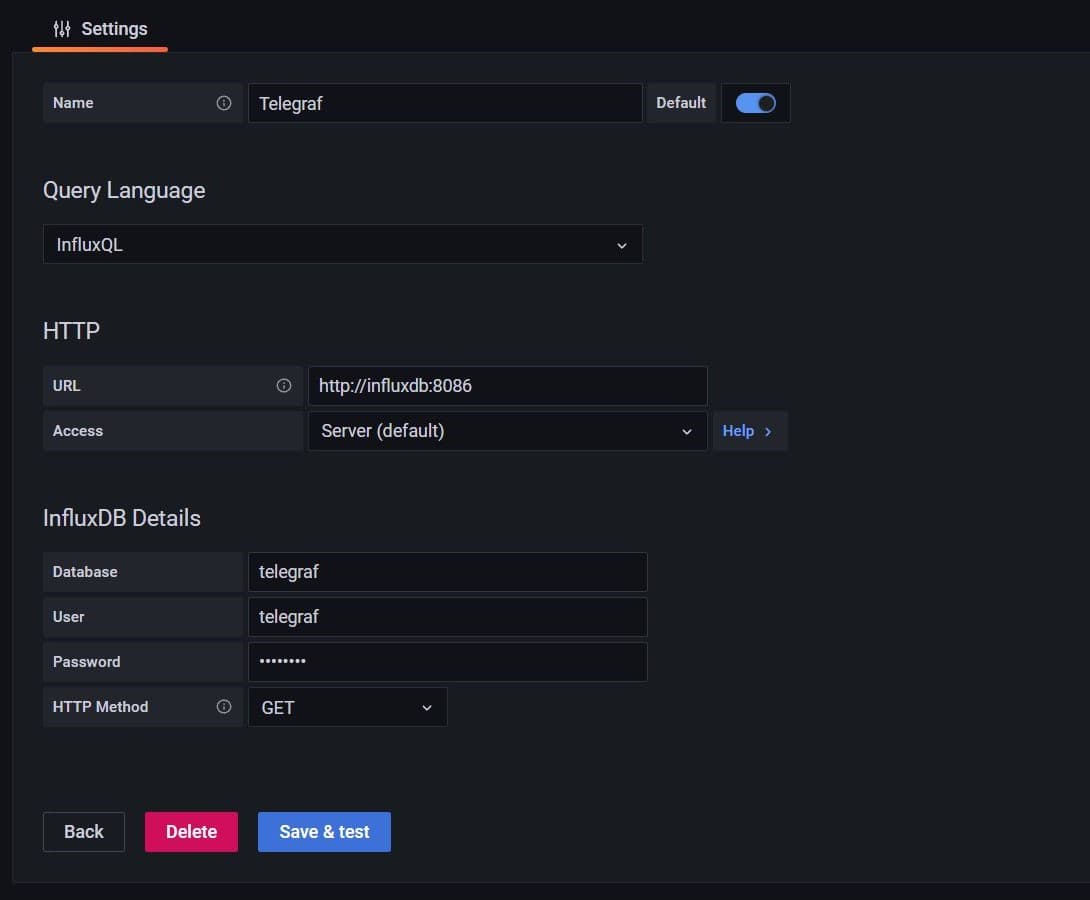The height and width of the screenshot is (900, 1090).
Task: Expand the Access Server (default) dropdown
Action: point(507,431)
